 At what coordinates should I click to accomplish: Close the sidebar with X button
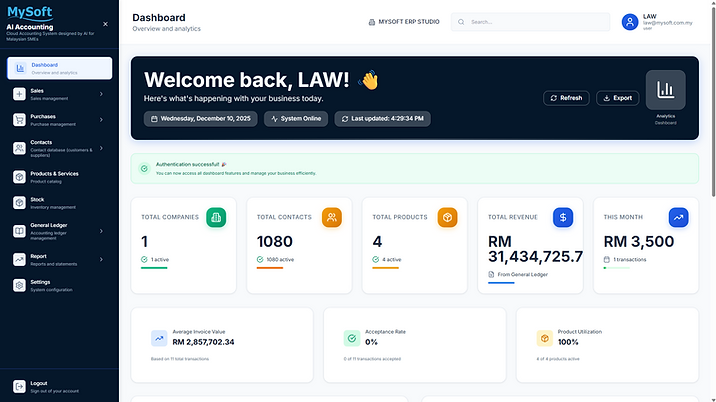tap(105, 24)
